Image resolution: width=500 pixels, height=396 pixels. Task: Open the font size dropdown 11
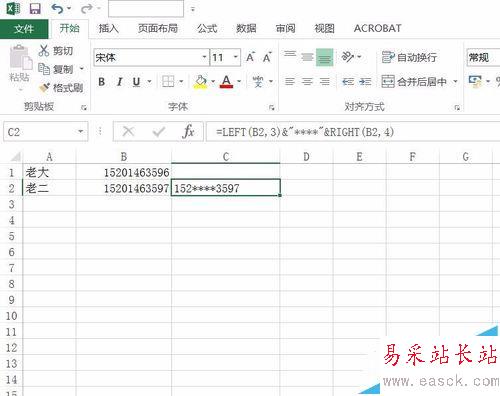point(235,57)
